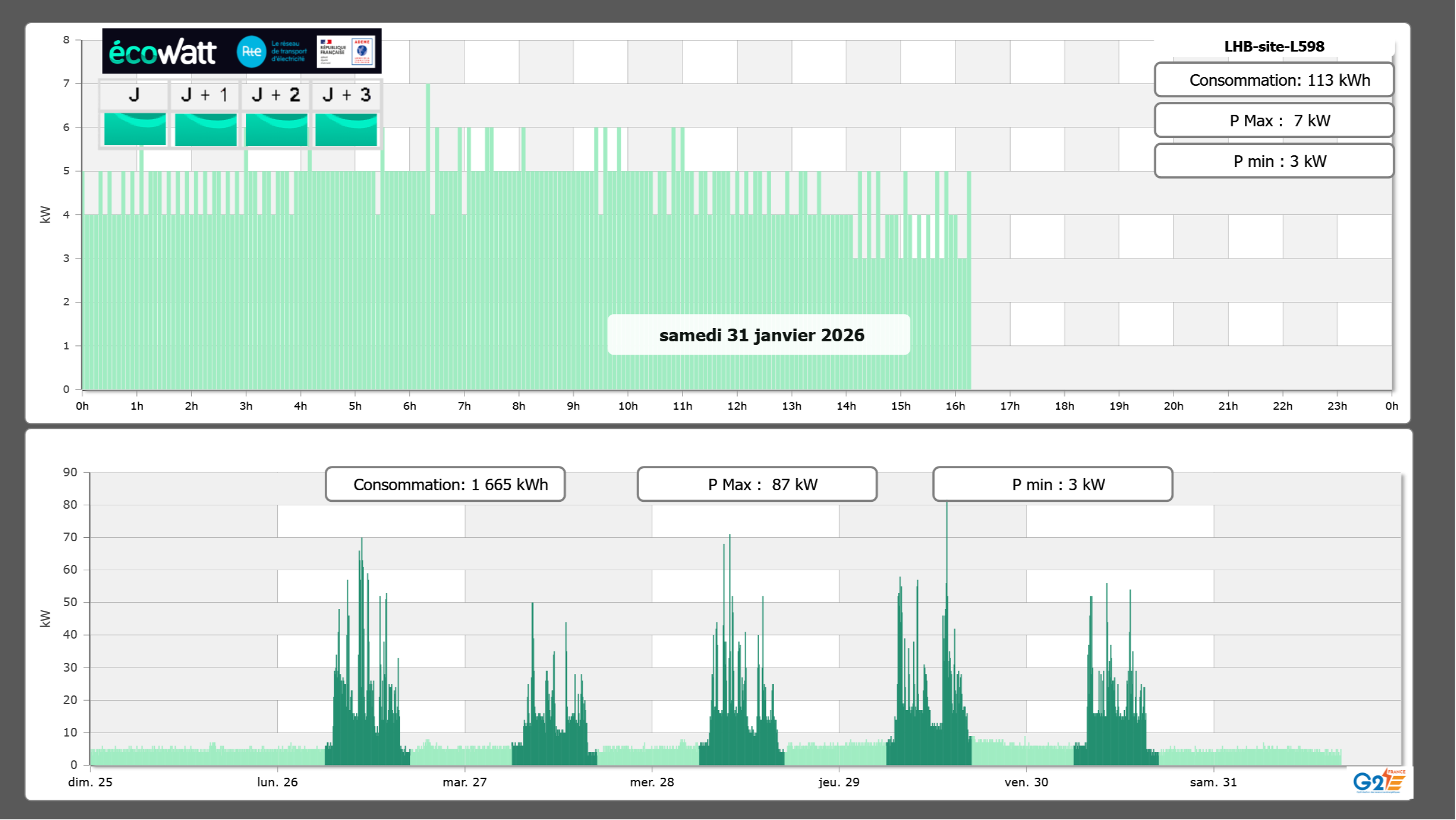Click the green signal icon under J + 1
This screenshot has width=1456, height=820.
pos(205,129)
